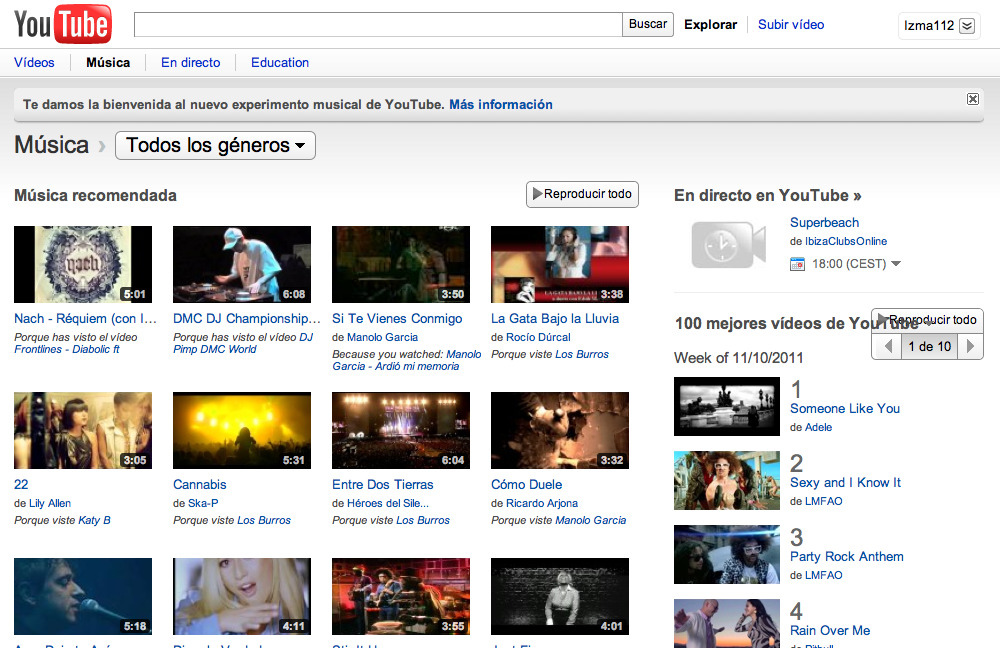Image resolution: width=1000 pixels, height=648 pixels.
Task: Go to previous page of top 100 videos
Action: (887, 346)
